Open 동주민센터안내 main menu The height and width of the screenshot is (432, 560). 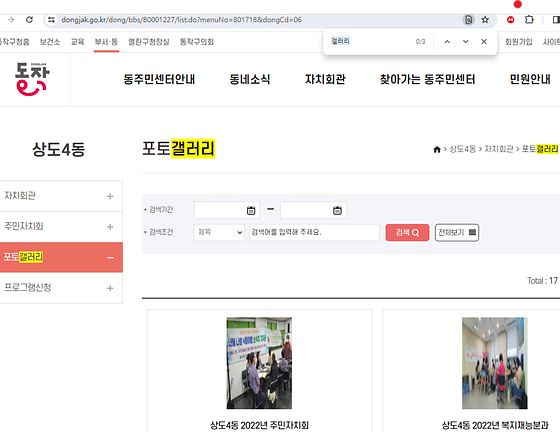click(x=159, y=79)
